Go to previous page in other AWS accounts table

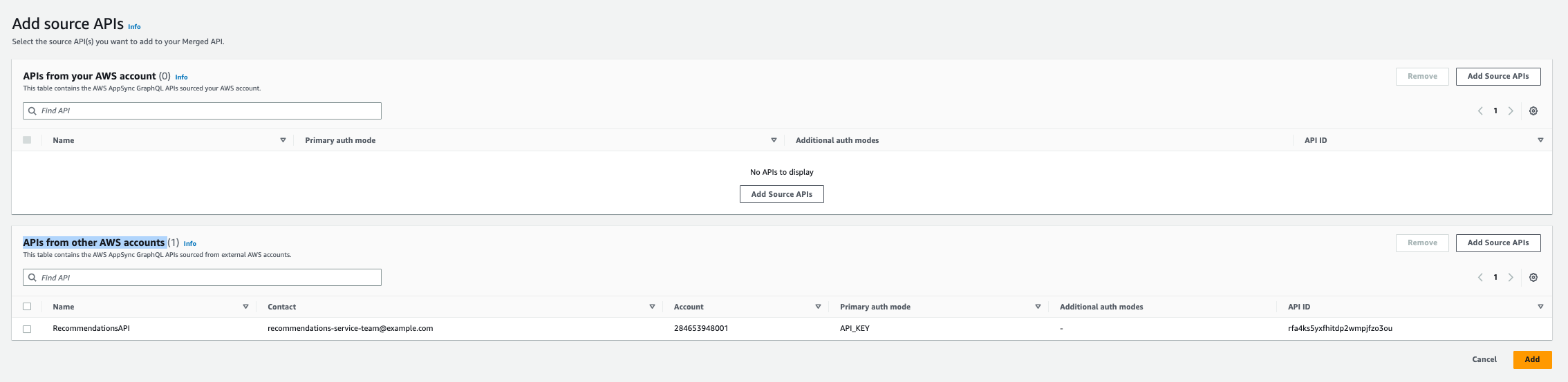pyautogui.click(x=1480, y=278)
